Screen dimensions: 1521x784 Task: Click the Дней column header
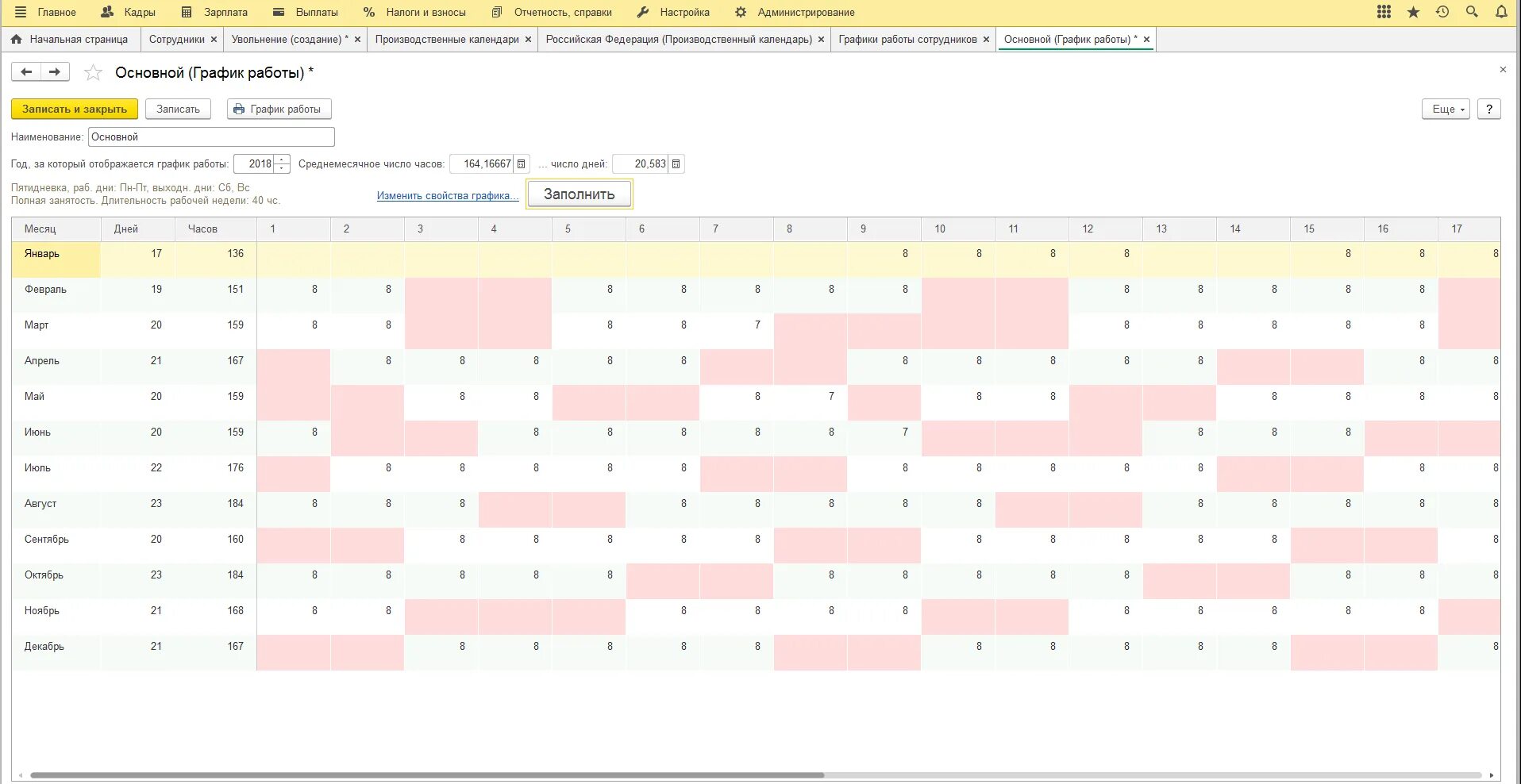coord(138,229)
